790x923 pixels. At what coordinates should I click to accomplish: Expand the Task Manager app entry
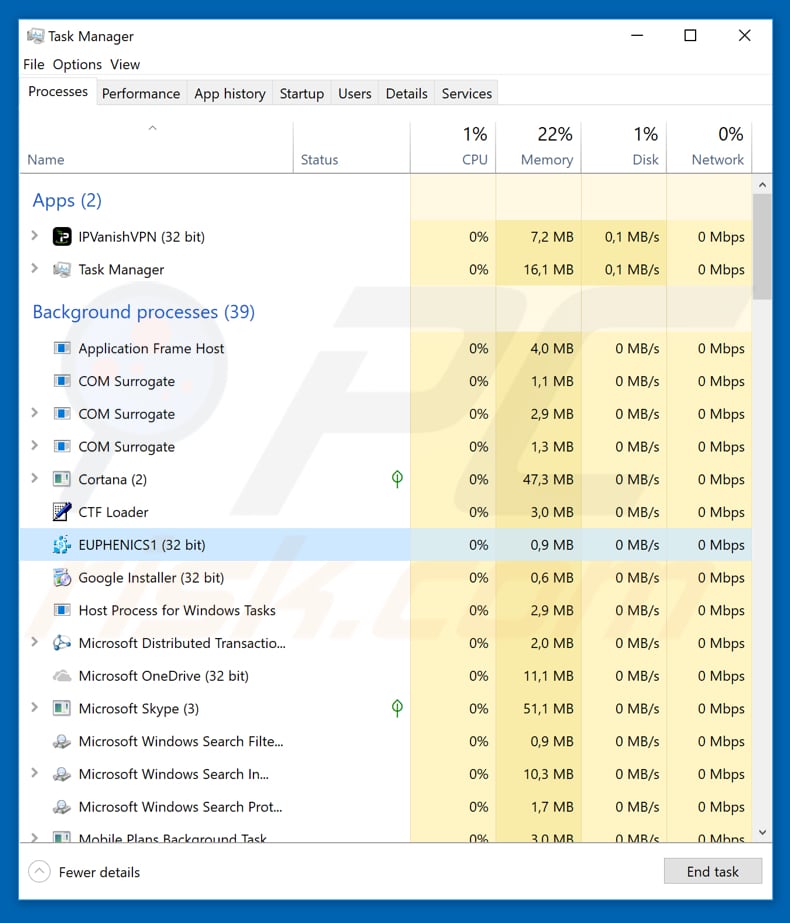tap(35, 269)
